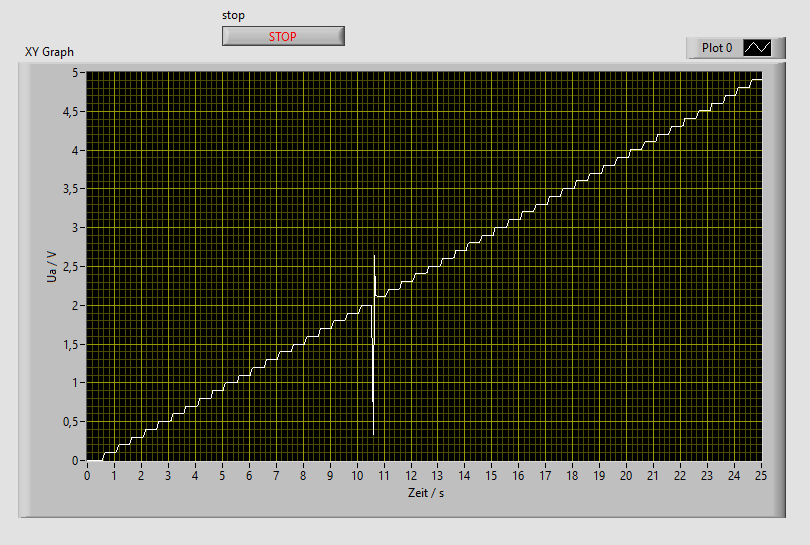This screenshot has width=810, height=545.
Task: Click the x-axis marker 10
Action: (x=357, y=476)
